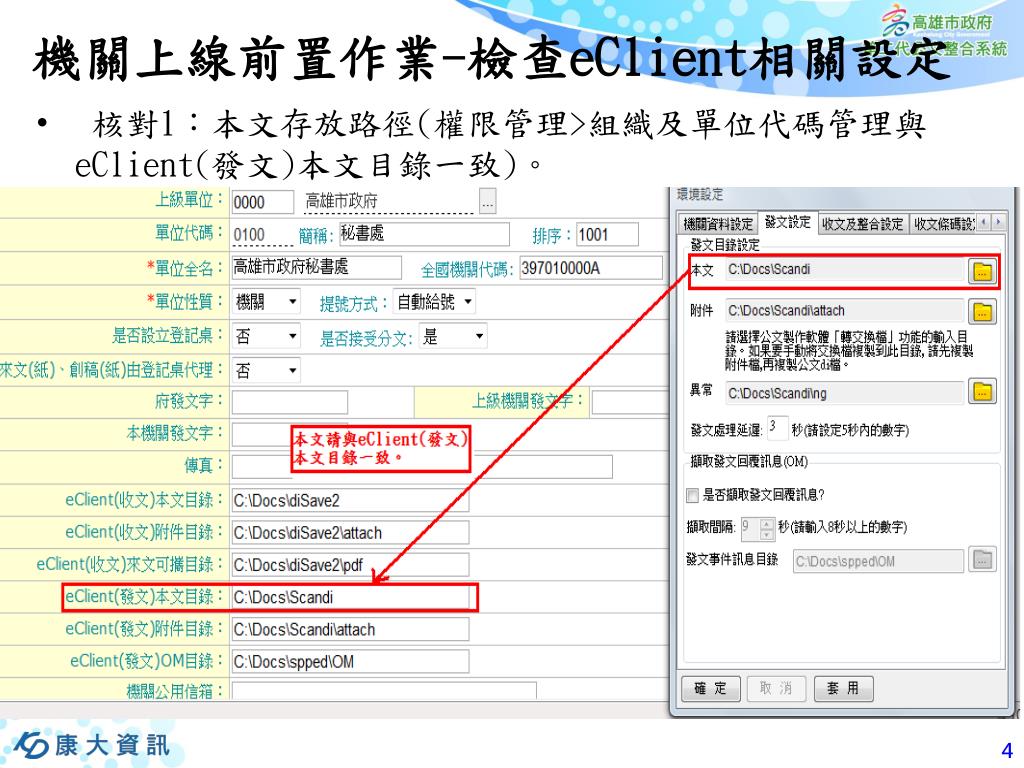Click the 機關公用信箱 input field
Image resolution: width=1024 pixels, height=768 pixels.
384,691
